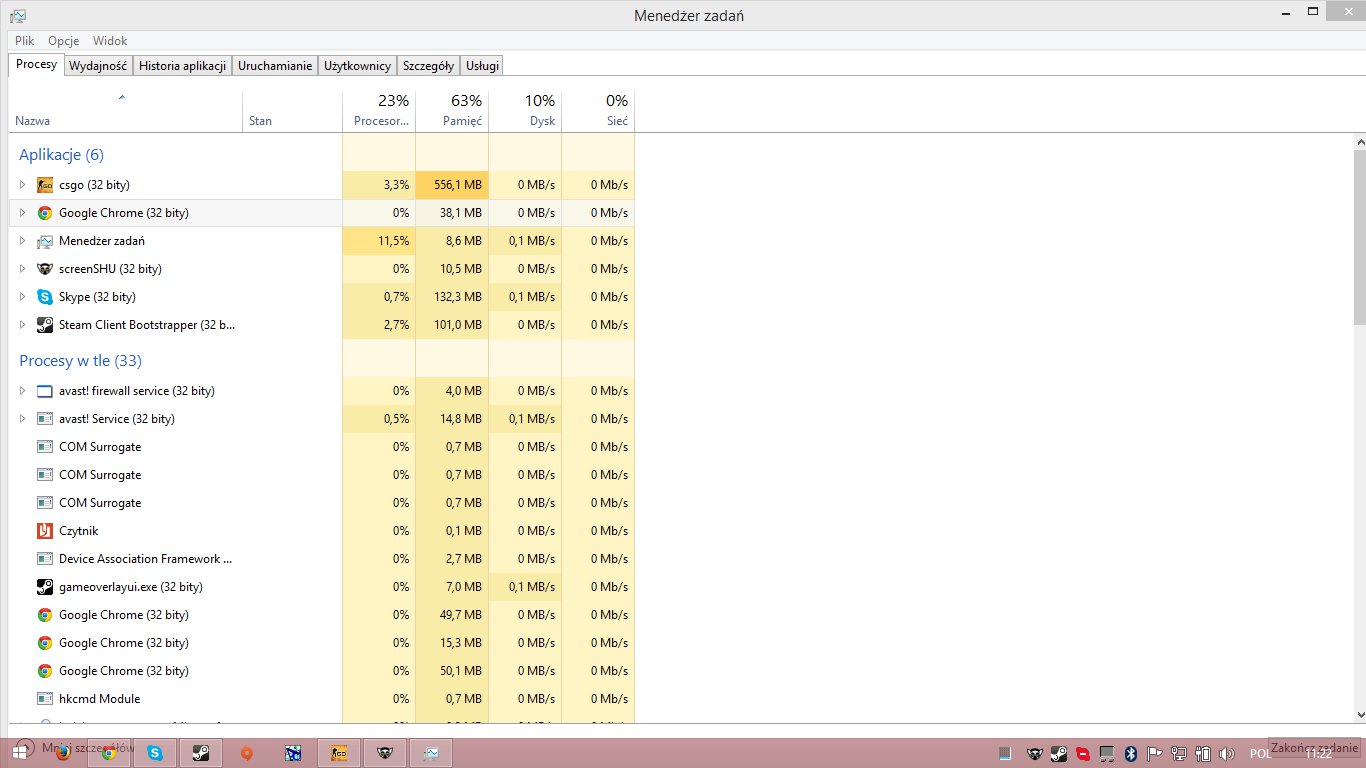Sort by the Pamięć column header
The width and height of the screenshot is (1366, 768).
pyautogui.click(x=452, y=111)
